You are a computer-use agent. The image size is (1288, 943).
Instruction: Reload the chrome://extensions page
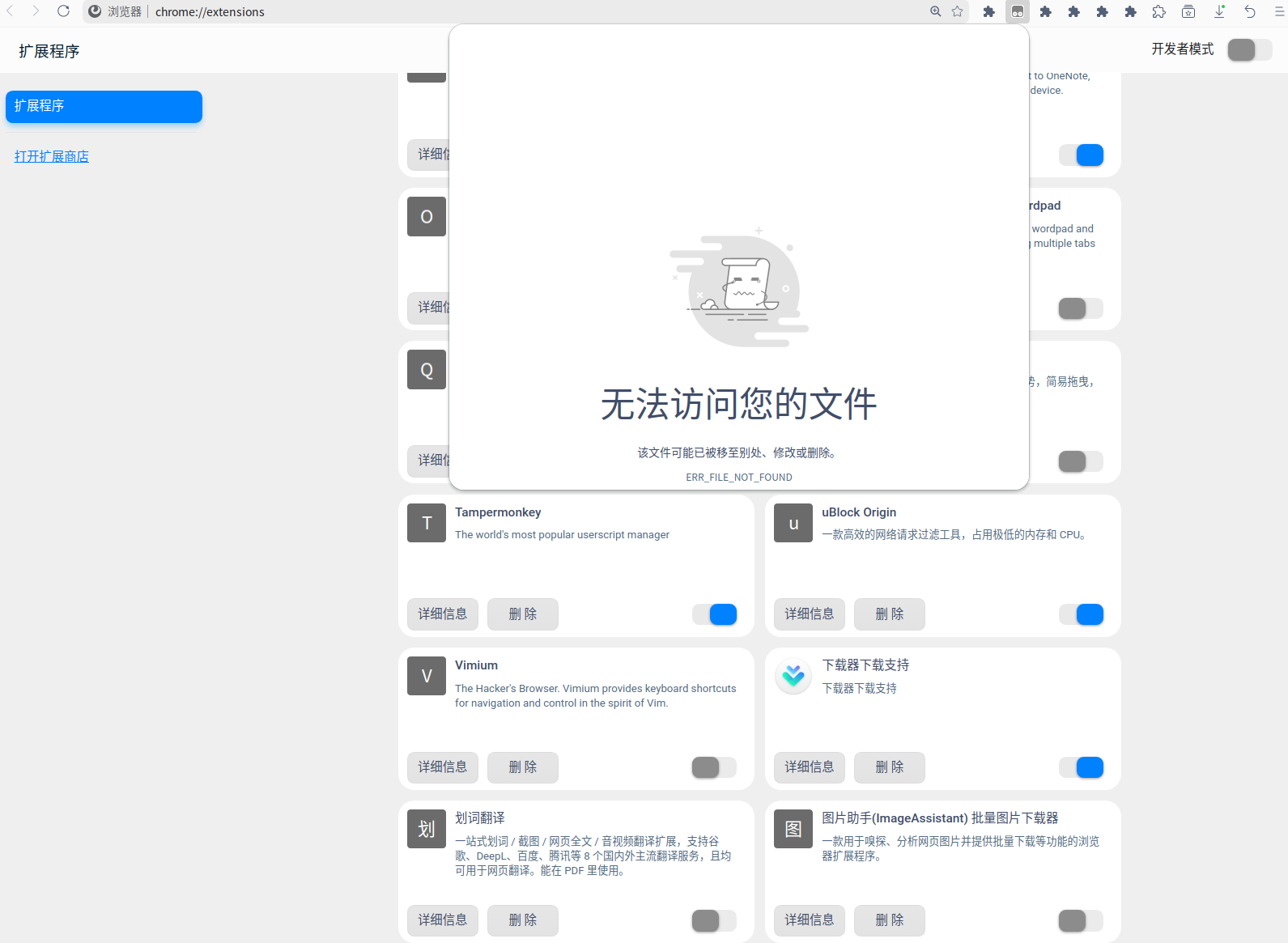63,11
